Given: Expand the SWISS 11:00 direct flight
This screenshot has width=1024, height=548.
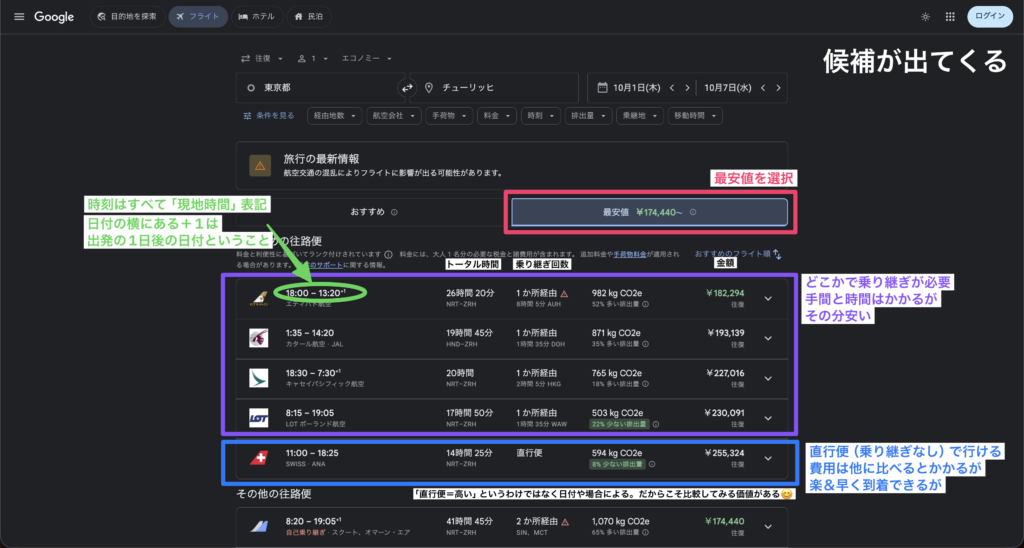Looking at the screenshot, I should point(768,459).
